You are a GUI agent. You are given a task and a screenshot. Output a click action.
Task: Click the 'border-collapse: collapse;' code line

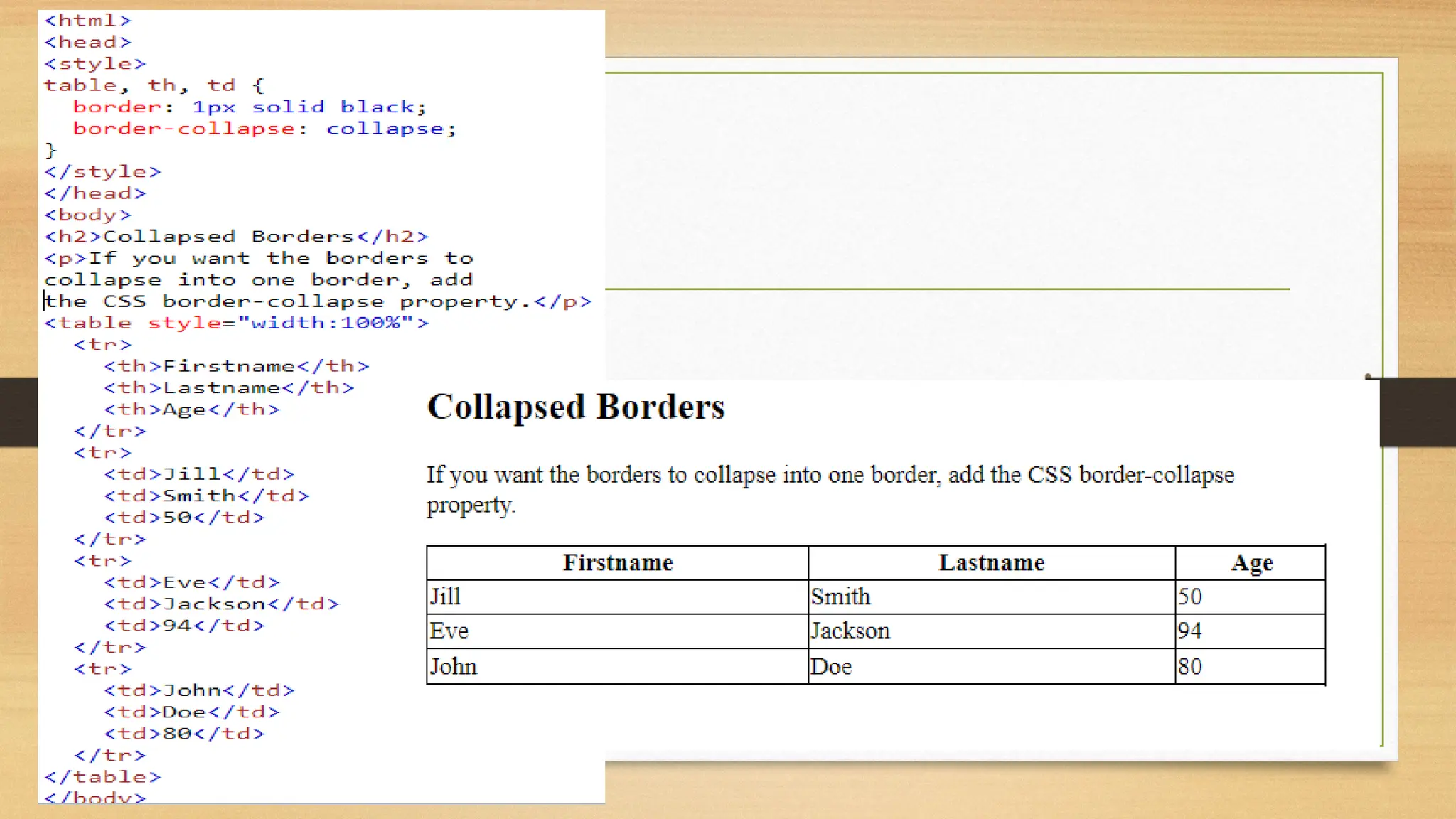tap(264, 129)
